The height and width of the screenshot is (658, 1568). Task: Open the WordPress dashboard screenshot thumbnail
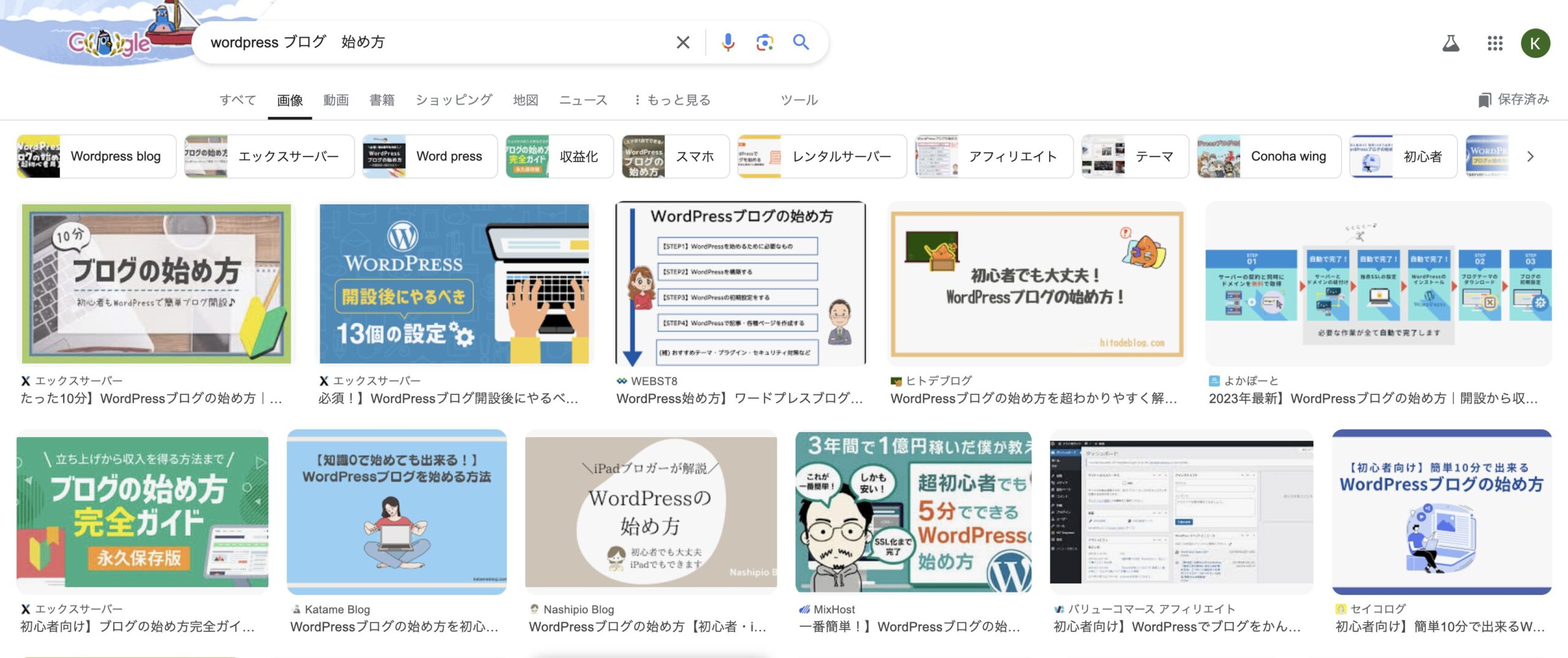click(1182, 512)
